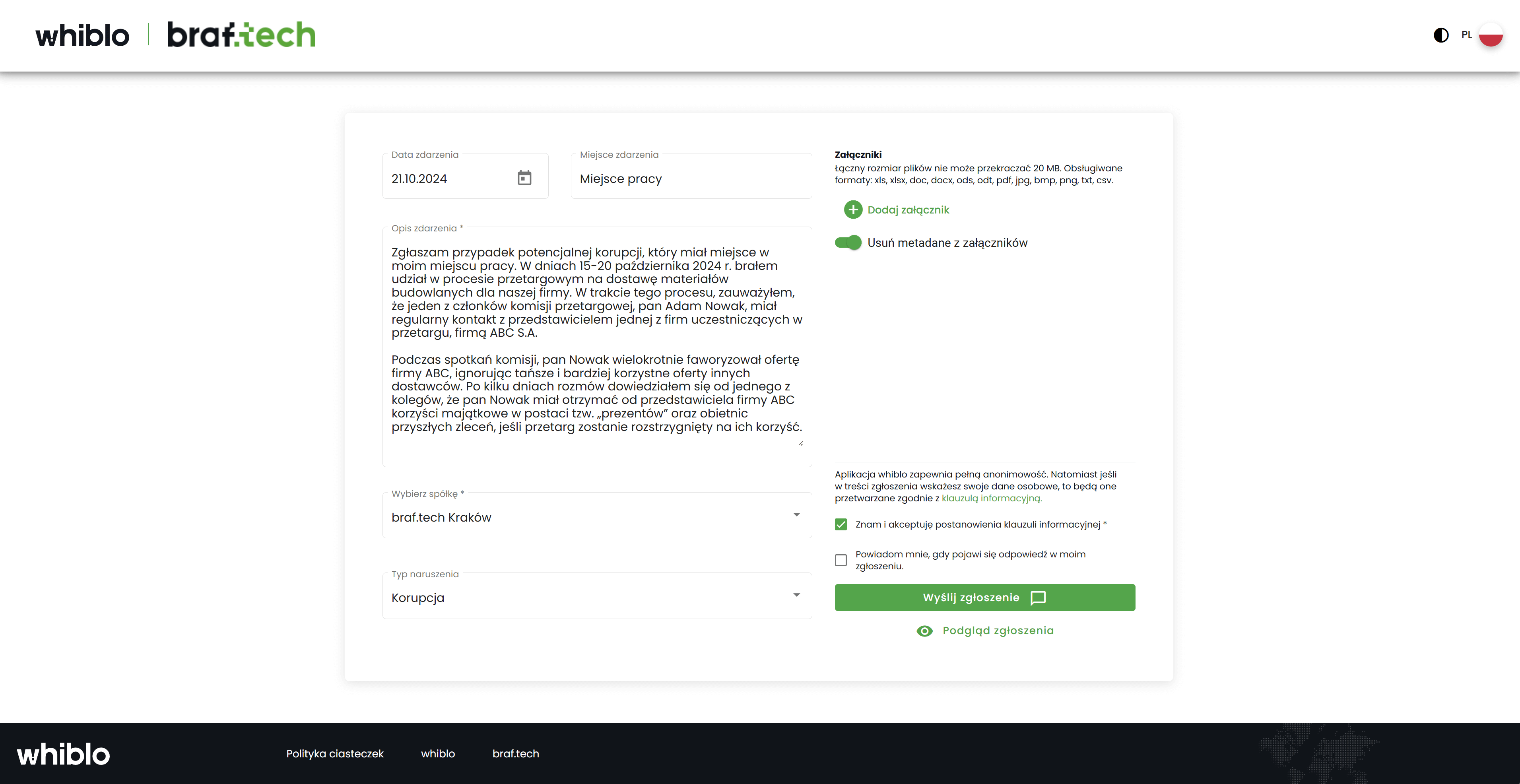Click 'Wyślij zgłoszenie' submit button
Viewport: 1520px width, 784px height.
click(985, 598)
